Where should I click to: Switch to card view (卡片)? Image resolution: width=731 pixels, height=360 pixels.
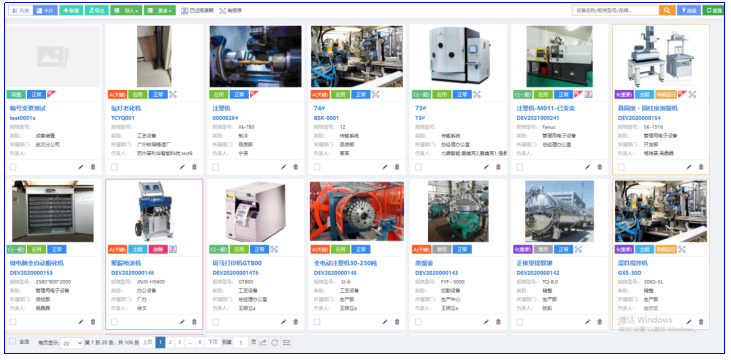tap(45, 10)
